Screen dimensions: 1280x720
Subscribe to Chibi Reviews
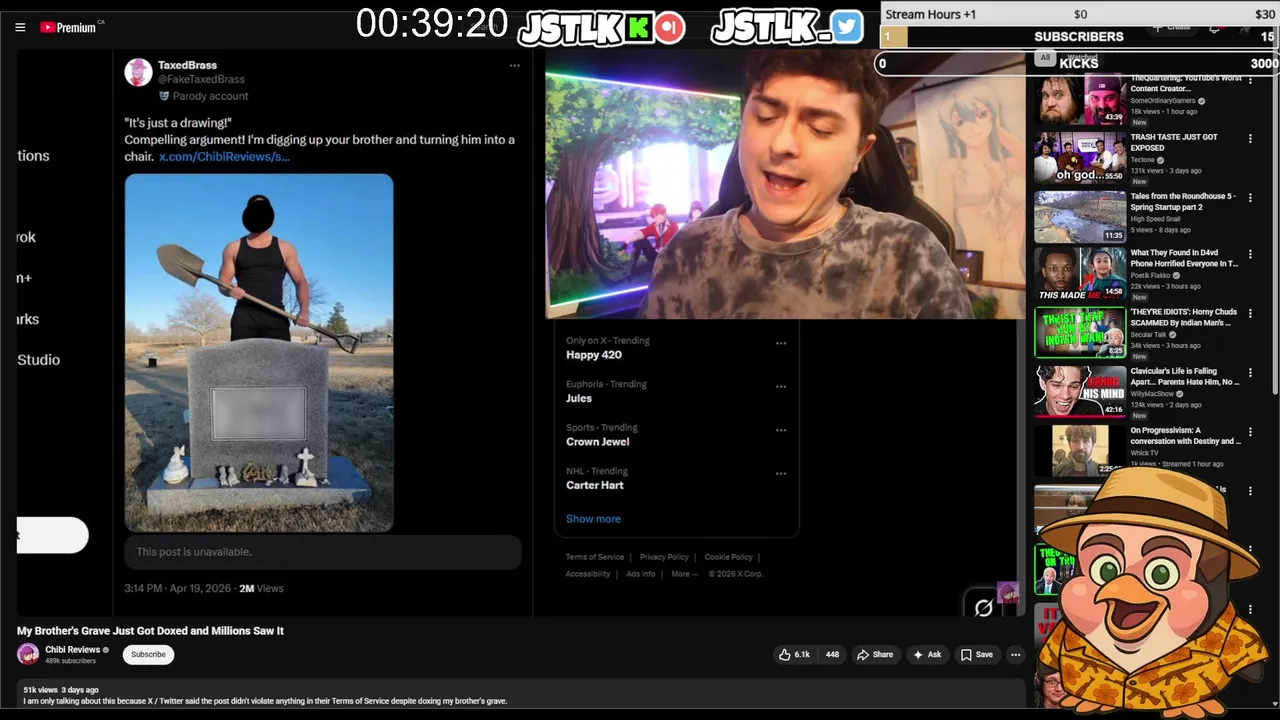tap(148, 654)
